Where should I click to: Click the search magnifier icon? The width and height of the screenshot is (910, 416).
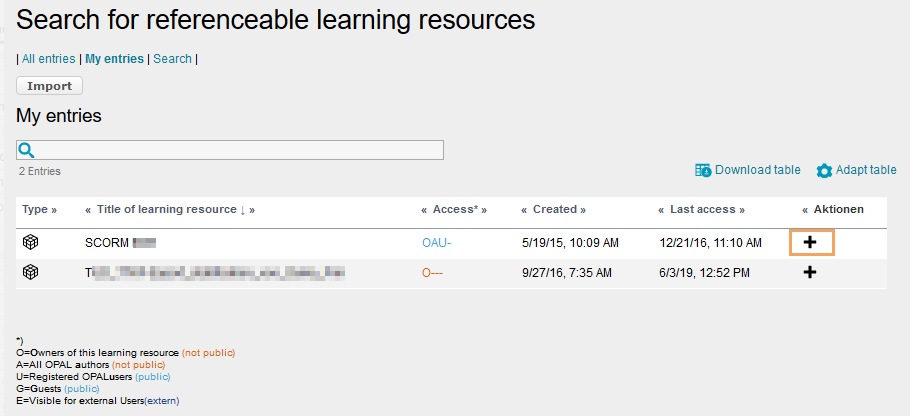click(27, 150)
